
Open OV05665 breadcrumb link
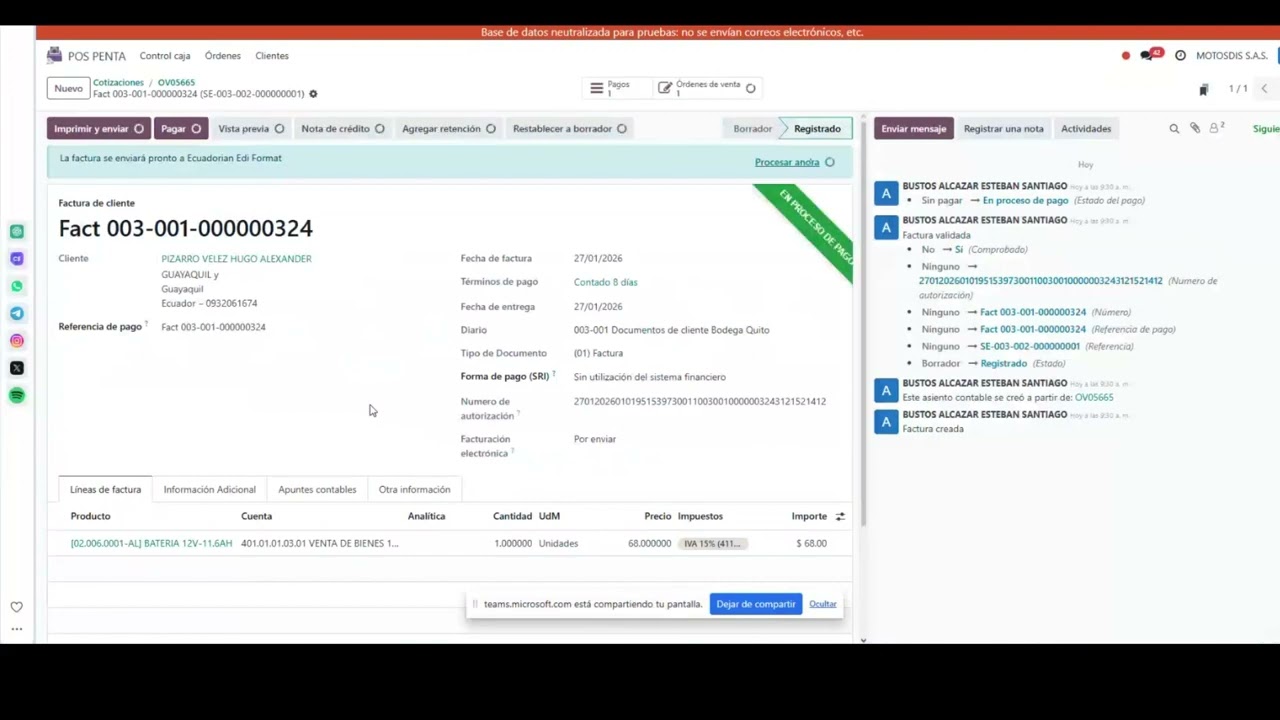click(176, 82)
